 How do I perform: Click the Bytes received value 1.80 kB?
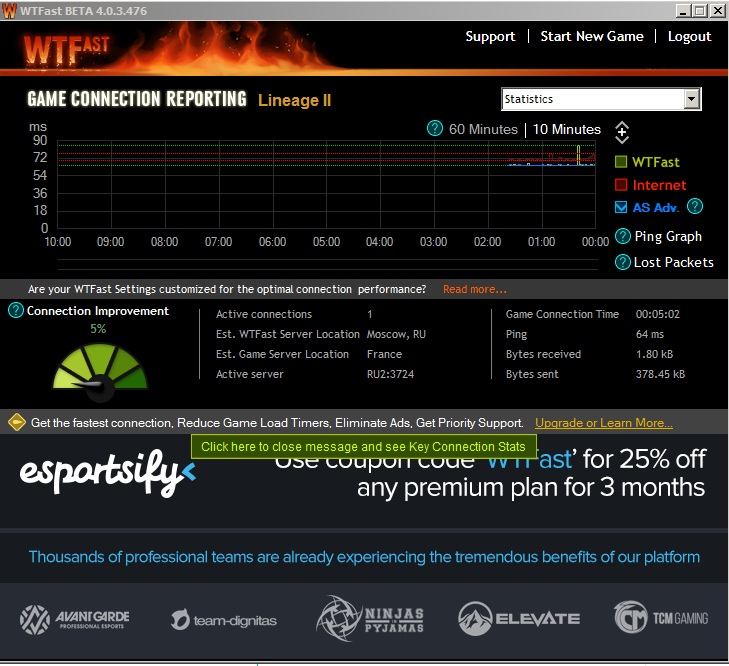coord(654,354)
